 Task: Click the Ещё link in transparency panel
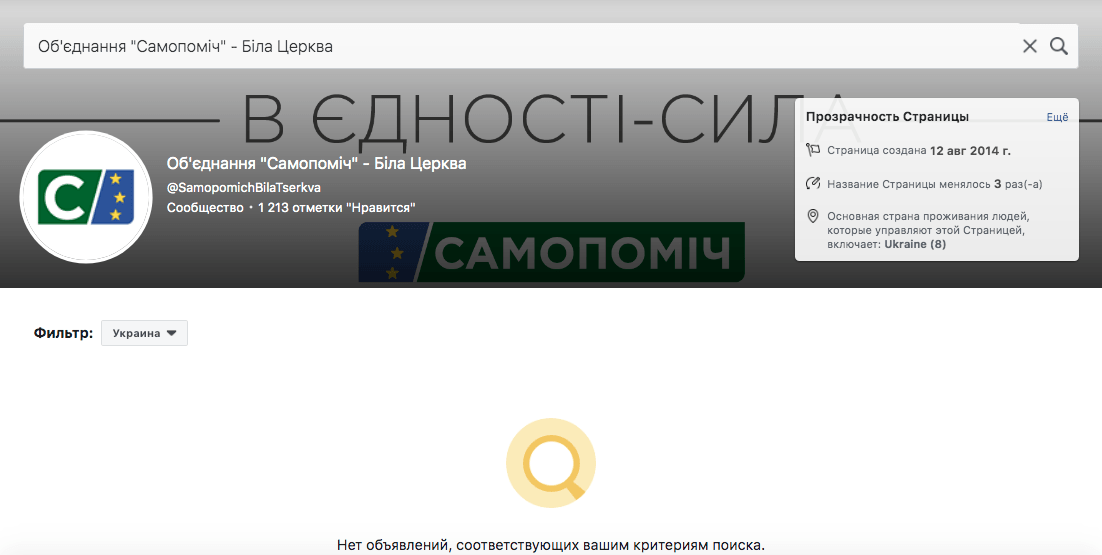coord(1057,117)
